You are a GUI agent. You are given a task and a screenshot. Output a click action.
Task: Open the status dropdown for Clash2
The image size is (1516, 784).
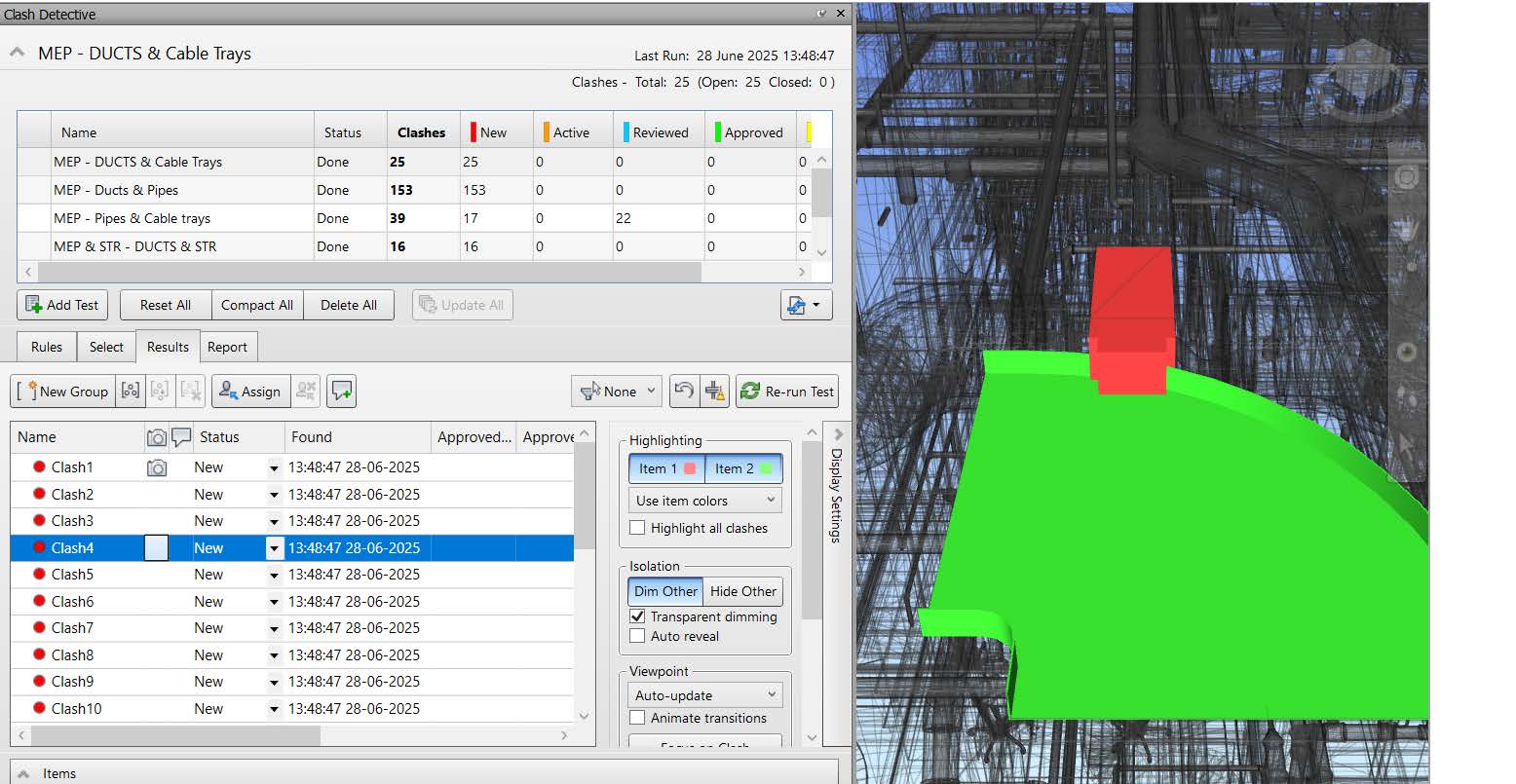coord(274,495)
